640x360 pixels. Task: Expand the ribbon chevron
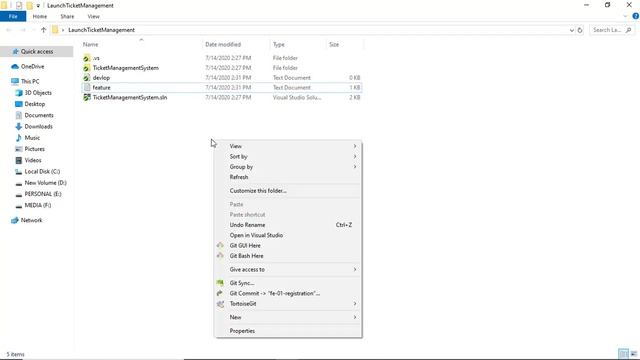(x=625, y=16)
